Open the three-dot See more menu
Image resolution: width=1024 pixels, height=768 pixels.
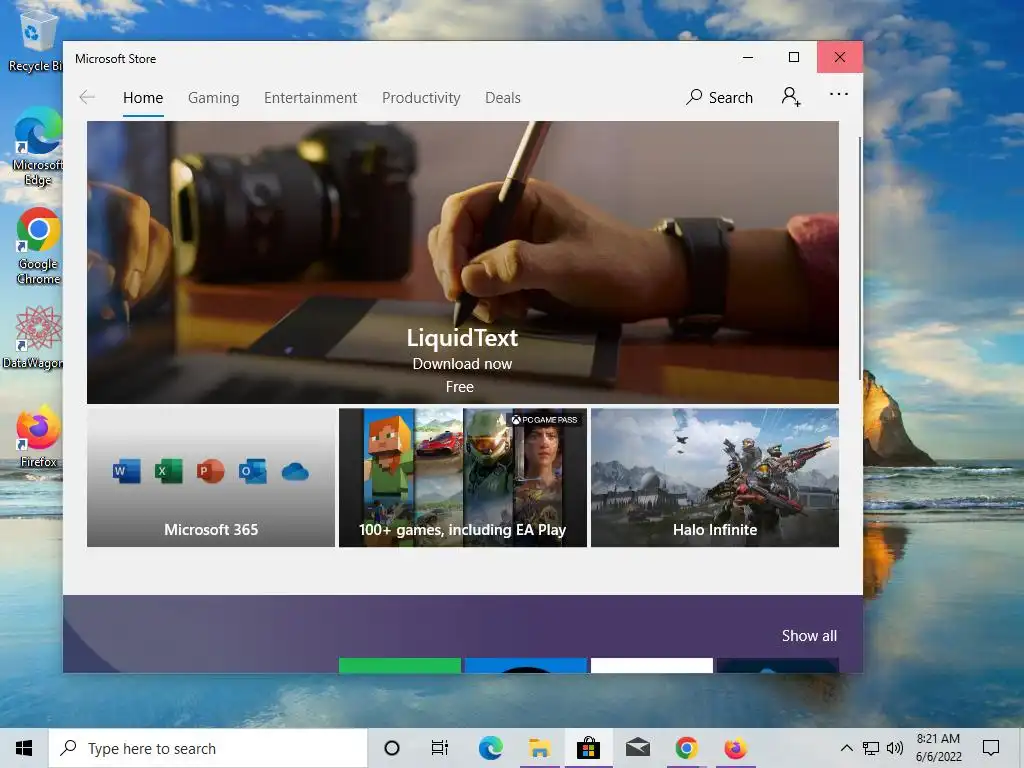click(x=839, y=94)
